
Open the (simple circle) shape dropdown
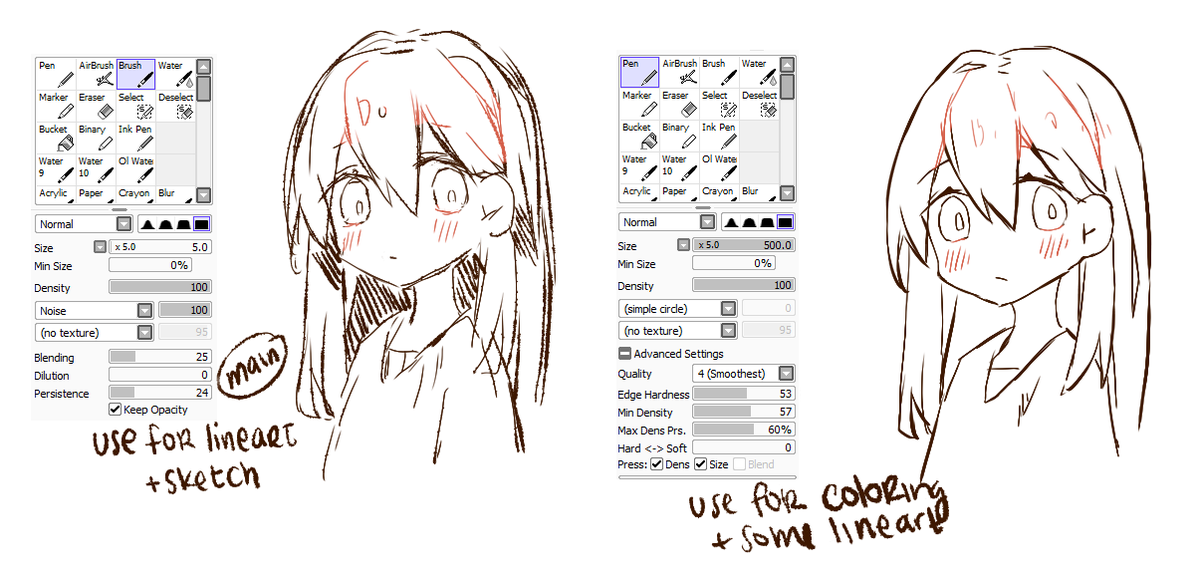(x=678, y=309)
